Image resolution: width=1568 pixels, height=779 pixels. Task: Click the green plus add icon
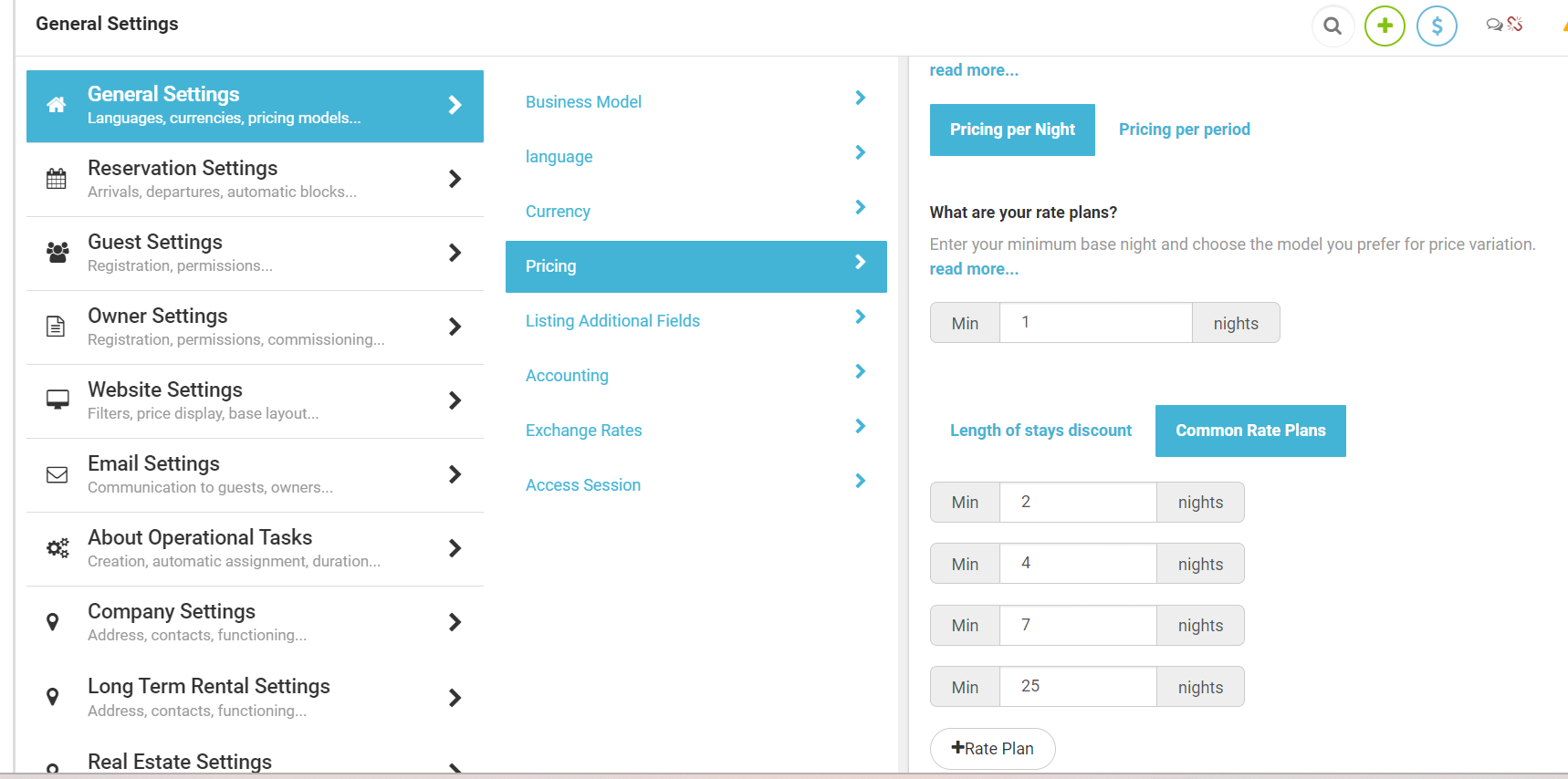(x=1385, y=26)
